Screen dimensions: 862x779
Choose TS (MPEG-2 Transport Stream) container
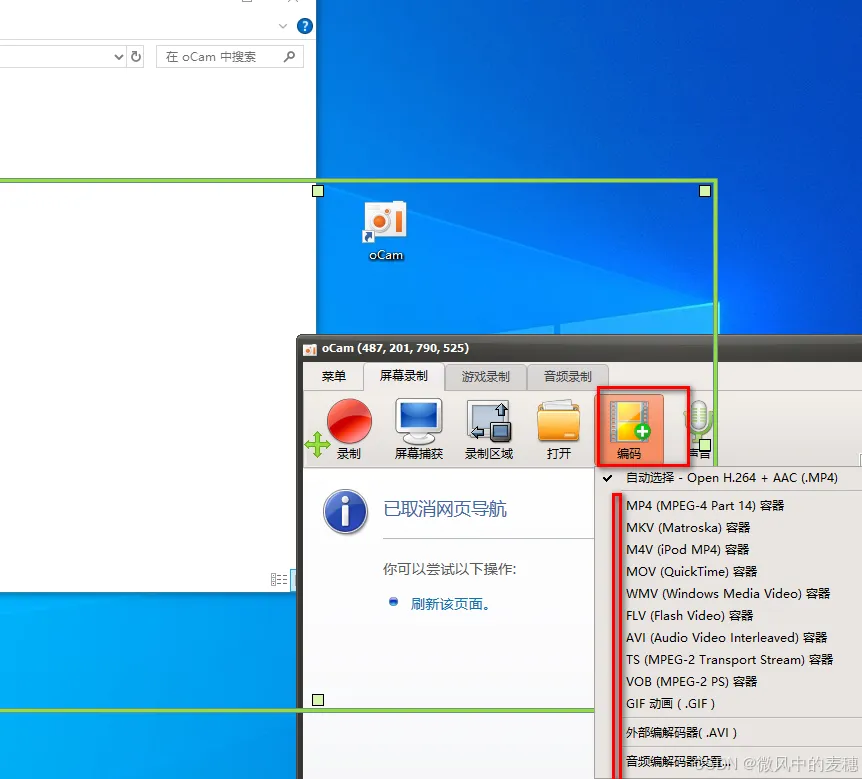(x=729, y=659)
